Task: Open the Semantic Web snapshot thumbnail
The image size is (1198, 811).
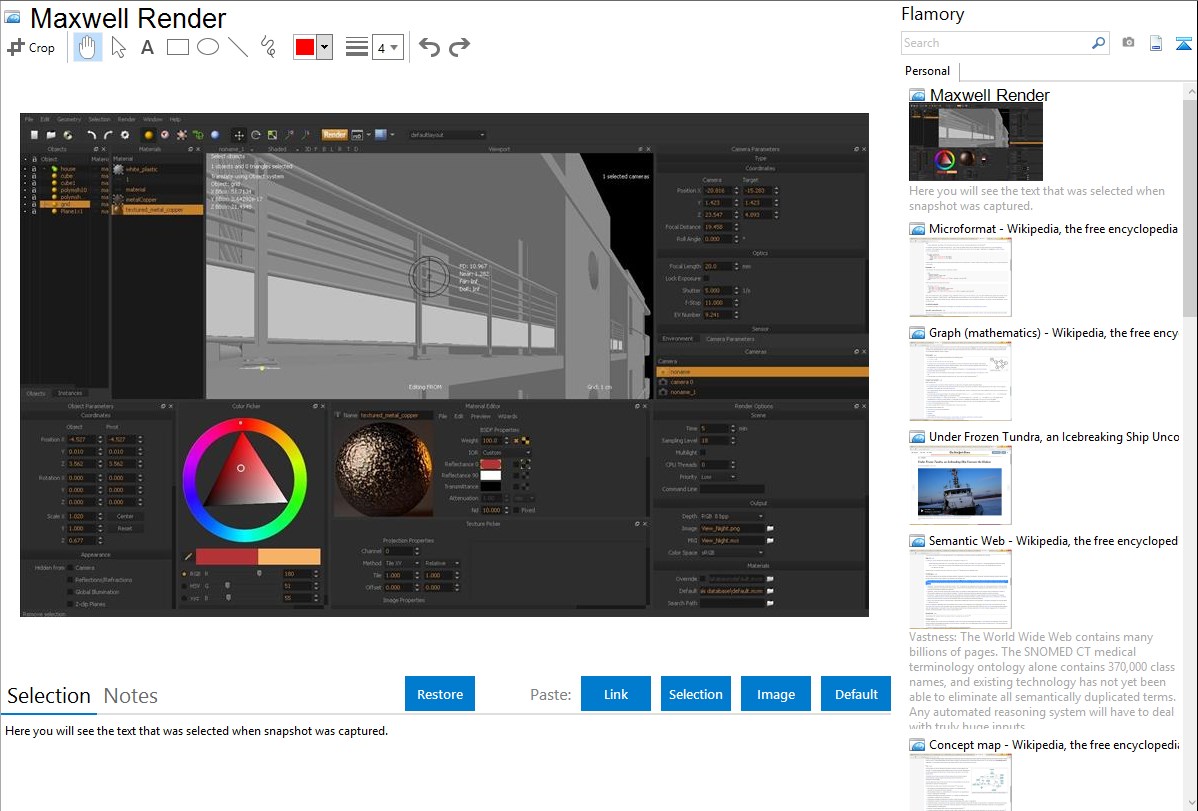Action: (960, 589)
